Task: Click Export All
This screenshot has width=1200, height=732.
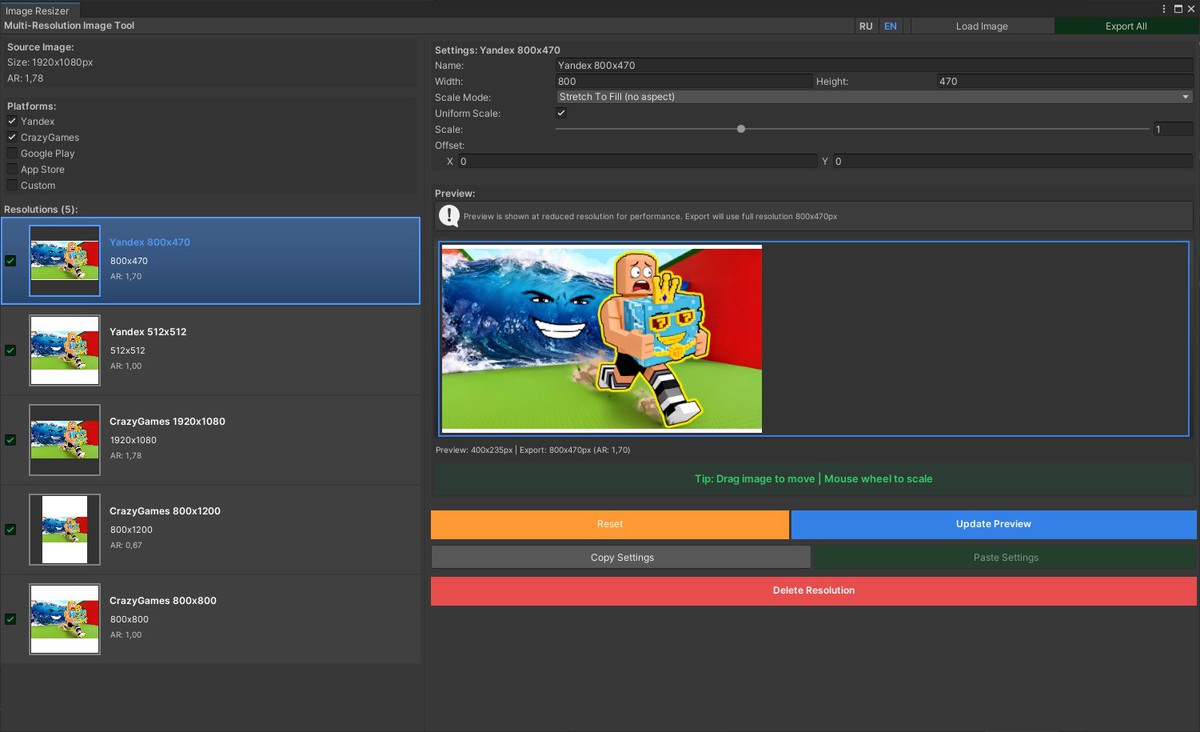Action: (x=1126, y=26)
